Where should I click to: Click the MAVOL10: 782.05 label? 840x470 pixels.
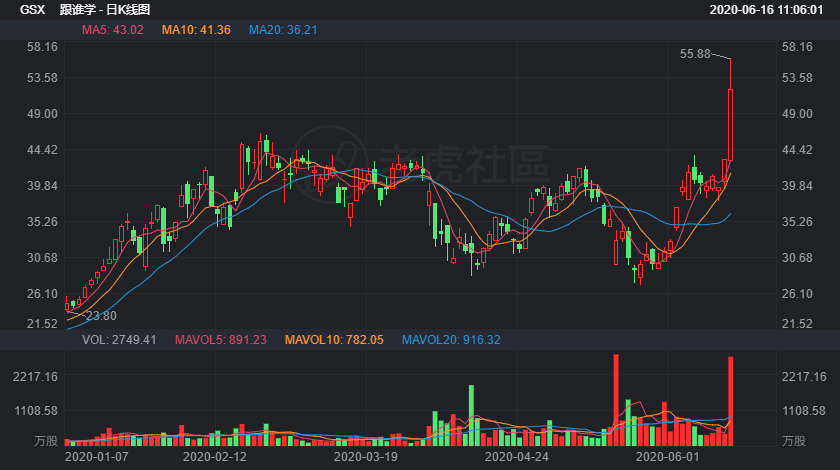pos(334,340)
